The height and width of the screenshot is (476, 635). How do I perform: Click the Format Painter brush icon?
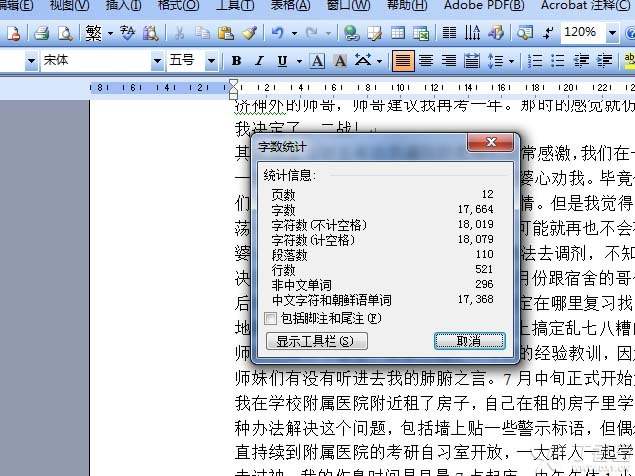coord(249,33)
